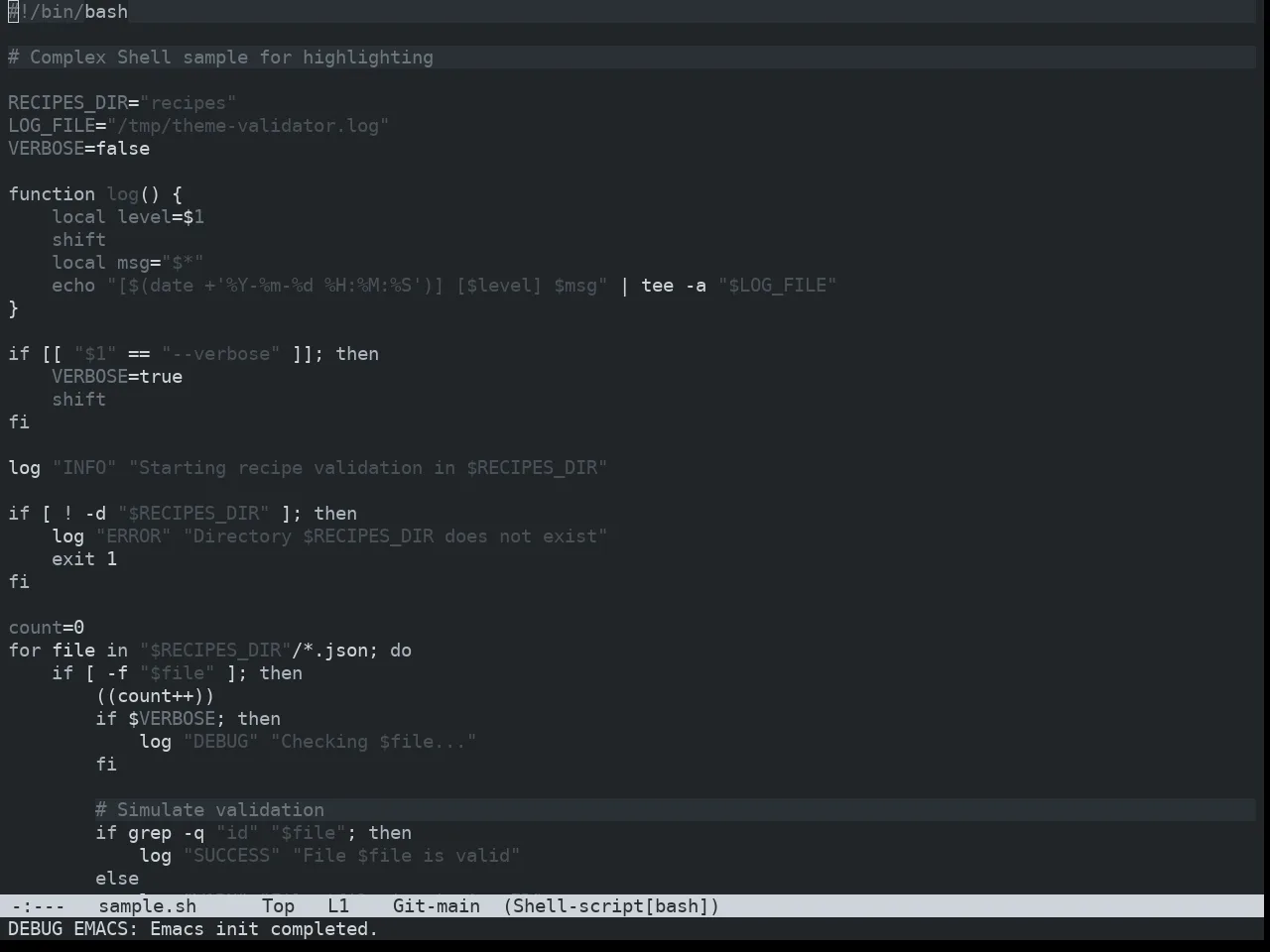Screen dimensions: 1270x952
Task: Click the "File $file is valid" string
Action: 406,856
